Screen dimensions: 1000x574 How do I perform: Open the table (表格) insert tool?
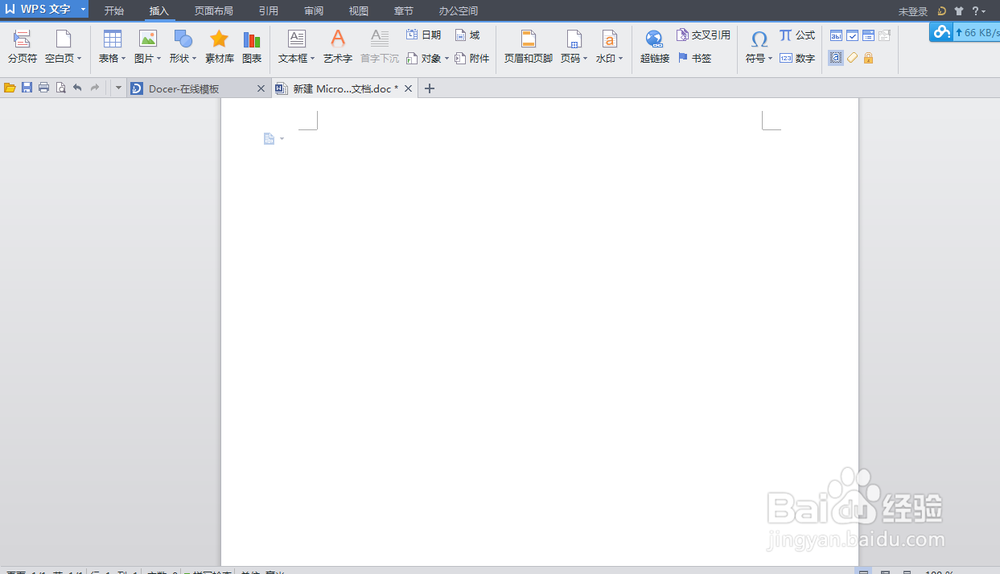(112, 40)
